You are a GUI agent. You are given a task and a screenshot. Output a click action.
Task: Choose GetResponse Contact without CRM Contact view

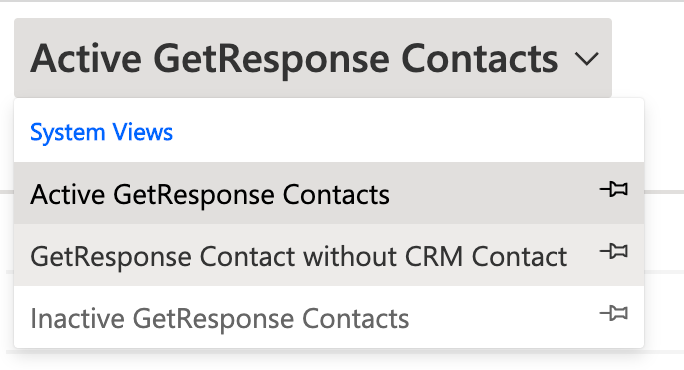(x=329, y=255)
